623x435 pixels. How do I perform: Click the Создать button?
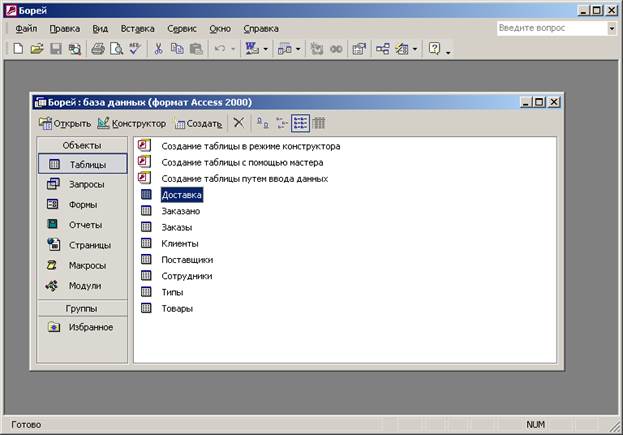point(198,123)
